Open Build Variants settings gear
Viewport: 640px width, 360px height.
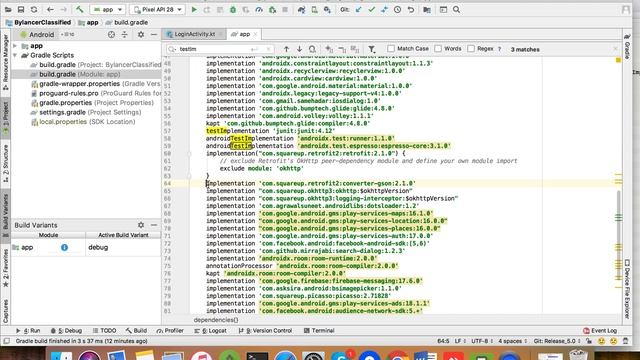coord(141,225)
